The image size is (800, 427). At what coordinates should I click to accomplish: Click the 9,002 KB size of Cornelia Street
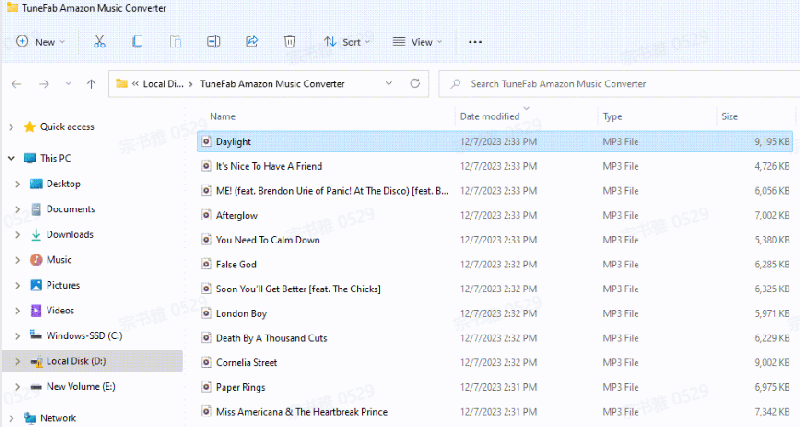(772, 362)
